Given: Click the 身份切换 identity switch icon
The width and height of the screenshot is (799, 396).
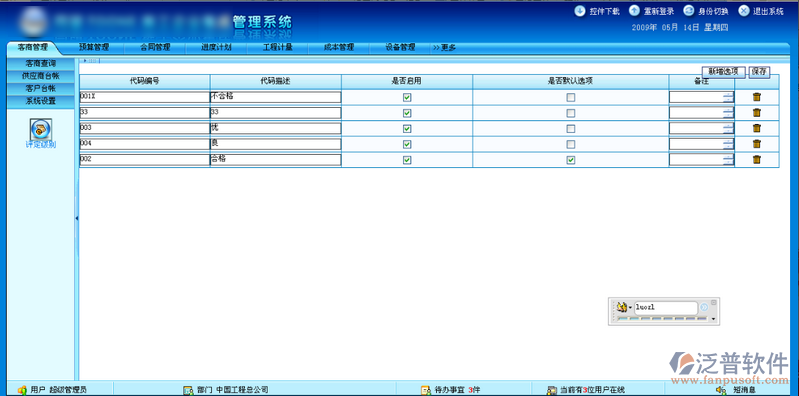Looking at the screenshot, I should (x=689, y=11).
